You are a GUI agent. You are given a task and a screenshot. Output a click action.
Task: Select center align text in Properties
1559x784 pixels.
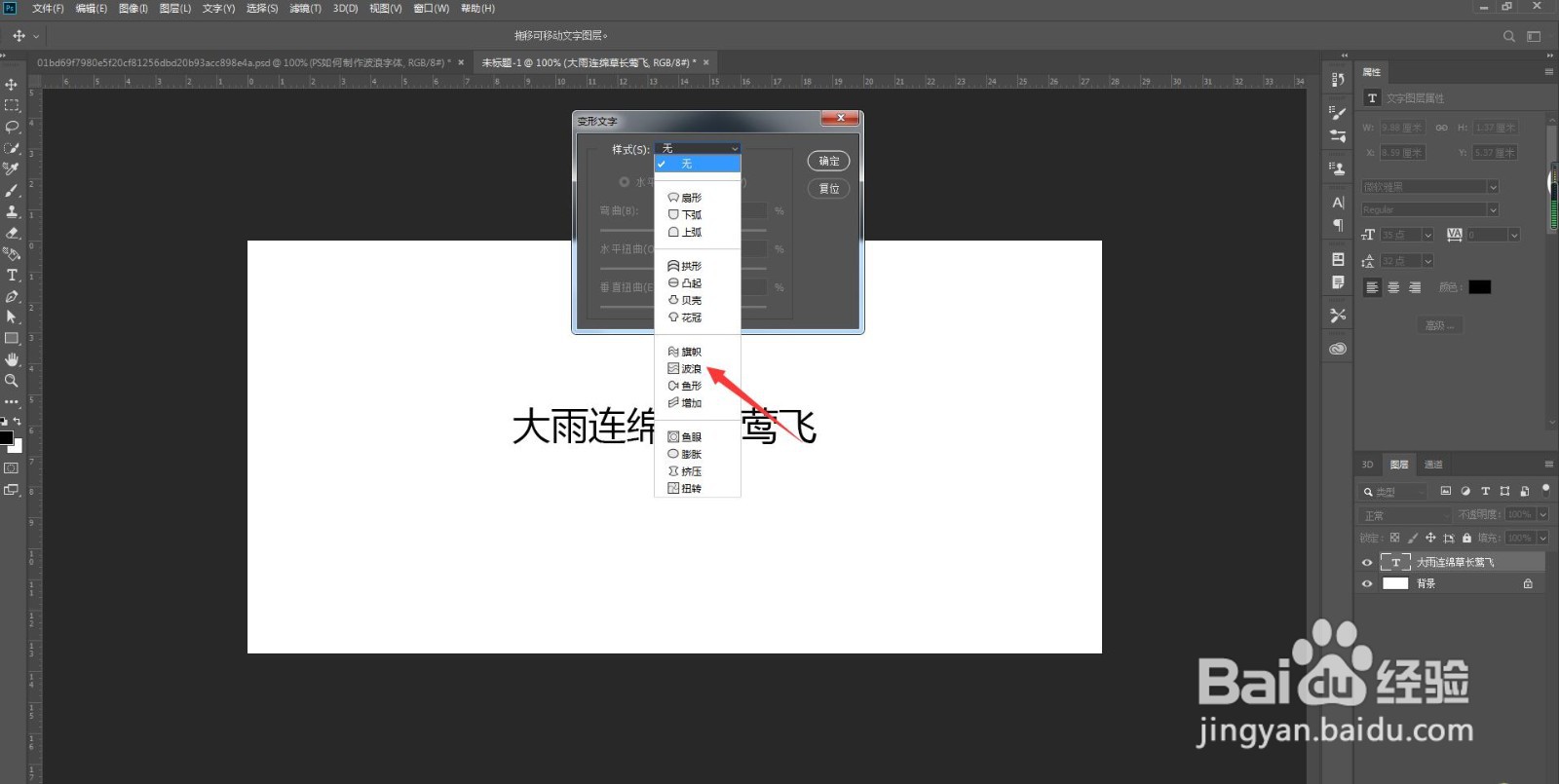[1393, 287]
